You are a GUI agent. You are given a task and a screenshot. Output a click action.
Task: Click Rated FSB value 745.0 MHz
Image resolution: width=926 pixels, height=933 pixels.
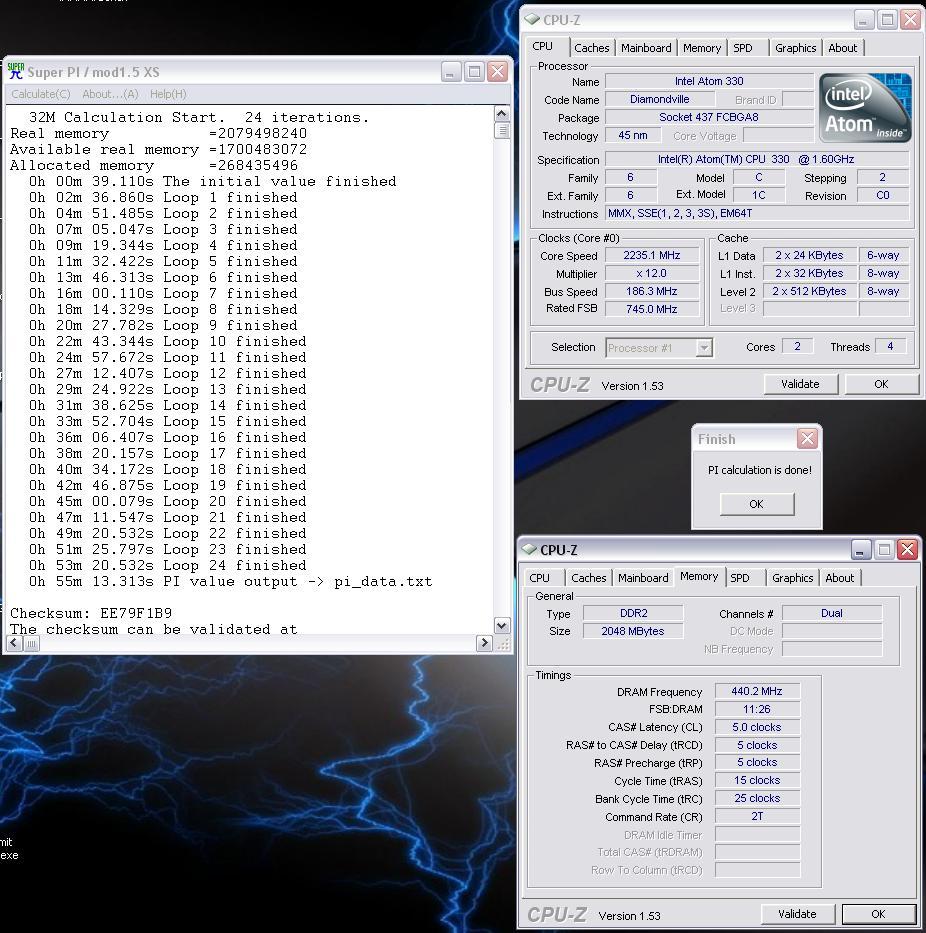pos(652,309)
